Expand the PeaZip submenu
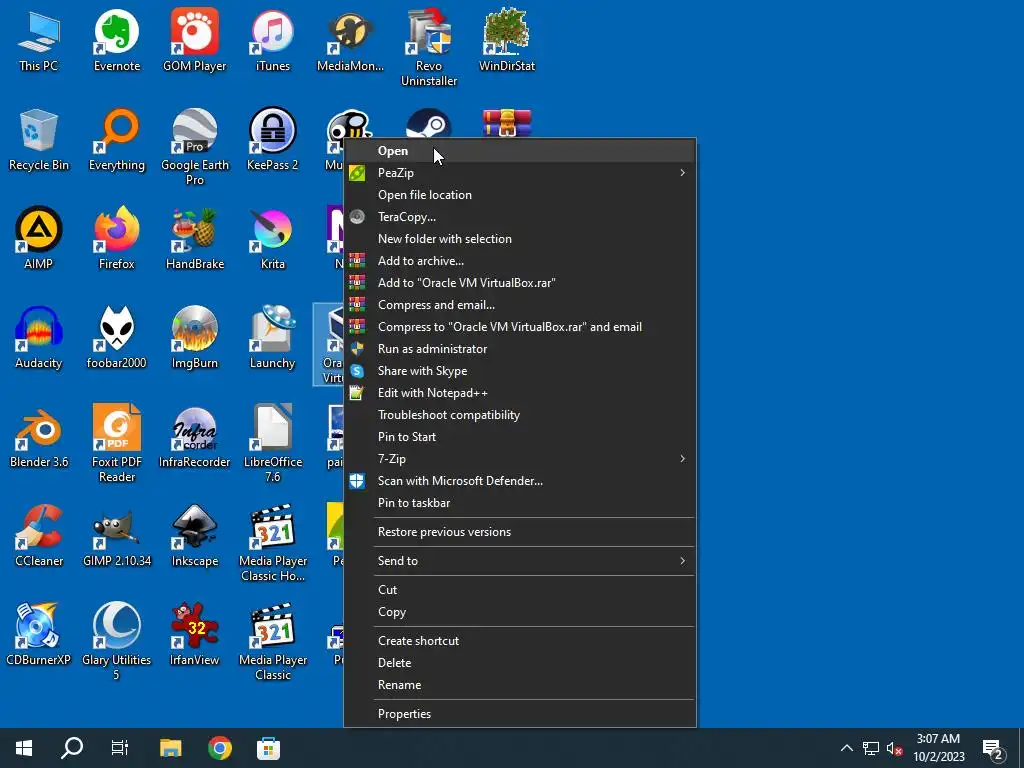 click(x=682, y=172)
